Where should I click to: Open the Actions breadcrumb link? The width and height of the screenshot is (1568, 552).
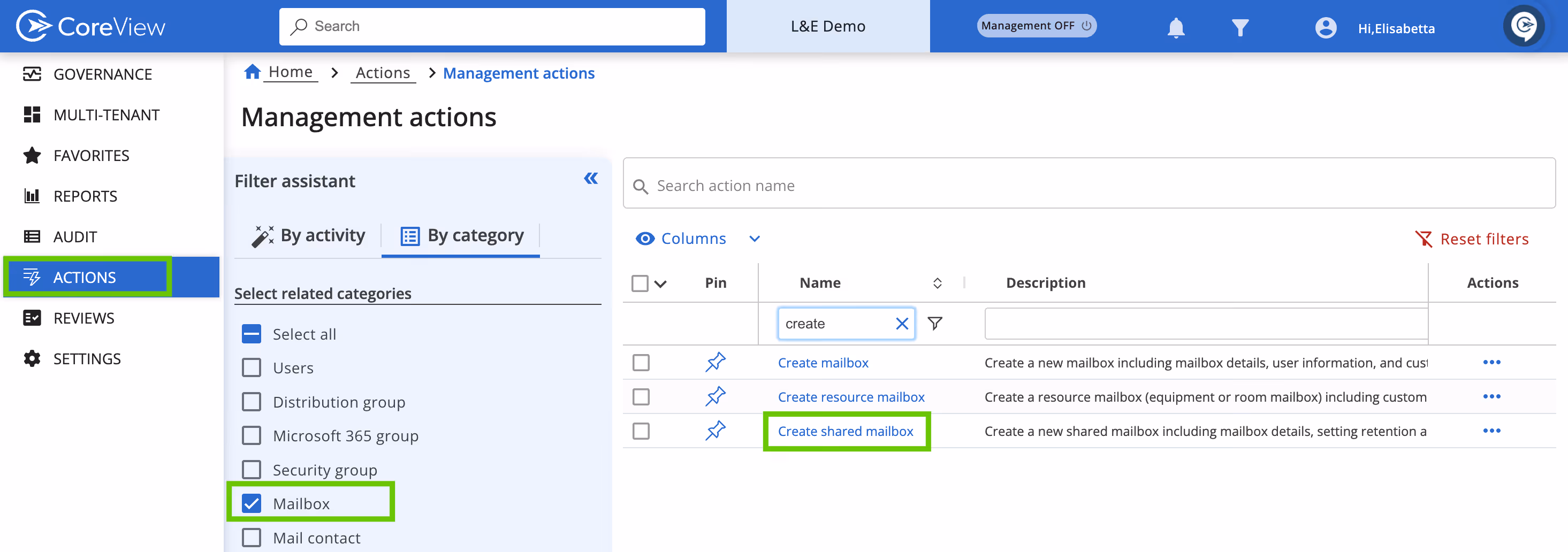(383, 72)
